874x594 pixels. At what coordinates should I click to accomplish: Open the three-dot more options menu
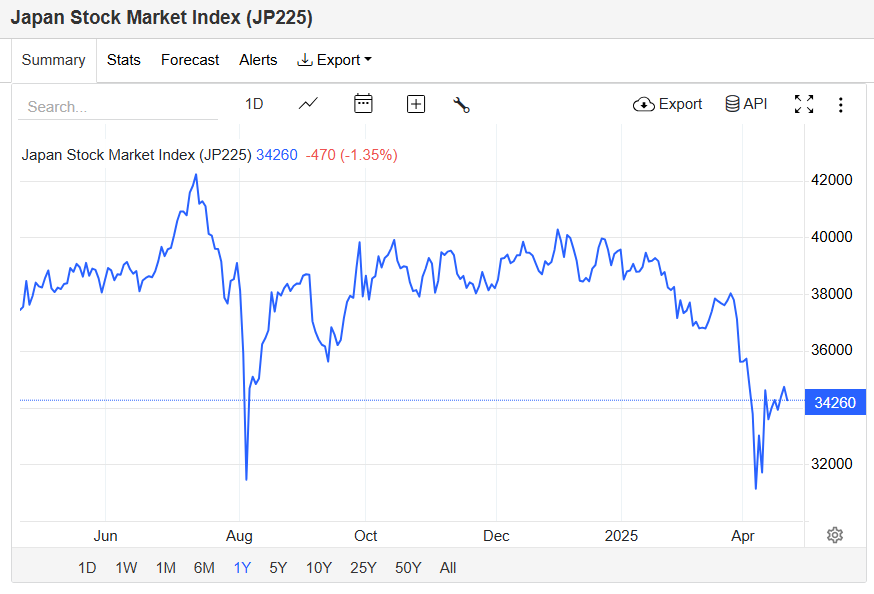(841, 105)
